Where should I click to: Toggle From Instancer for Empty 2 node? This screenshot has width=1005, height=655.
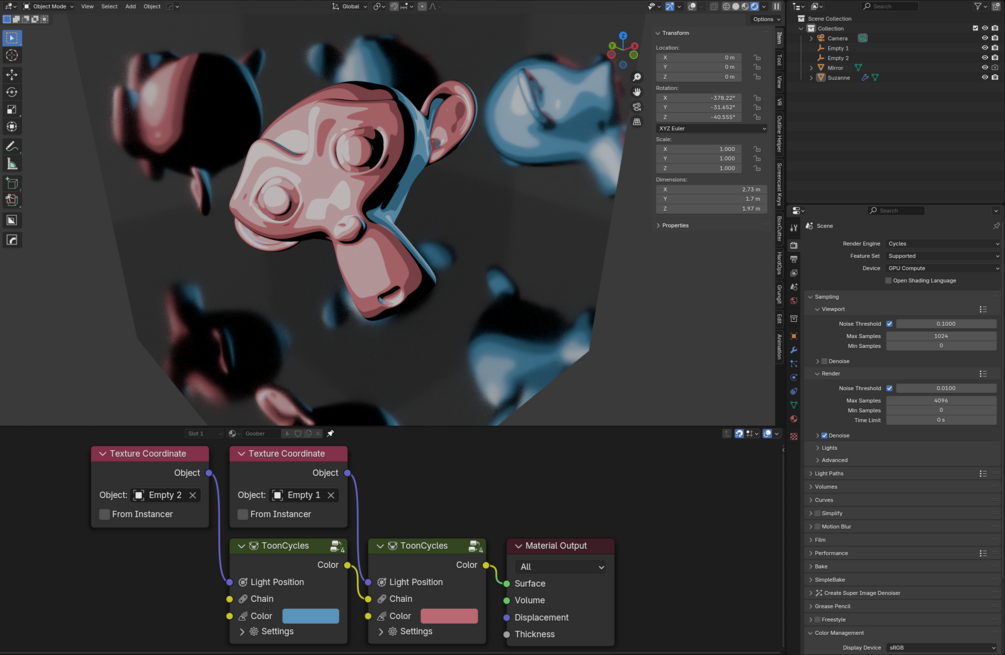click(x=104, y=514)
